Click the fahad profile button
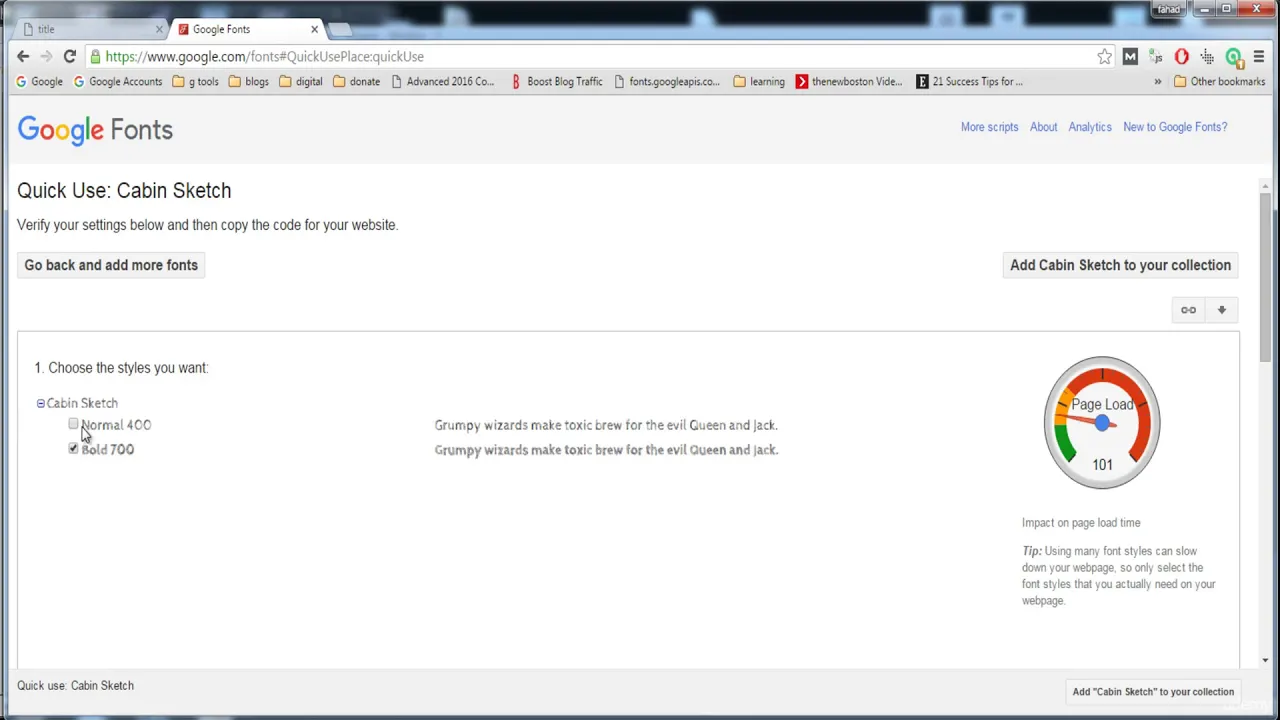 [1168, 9]
